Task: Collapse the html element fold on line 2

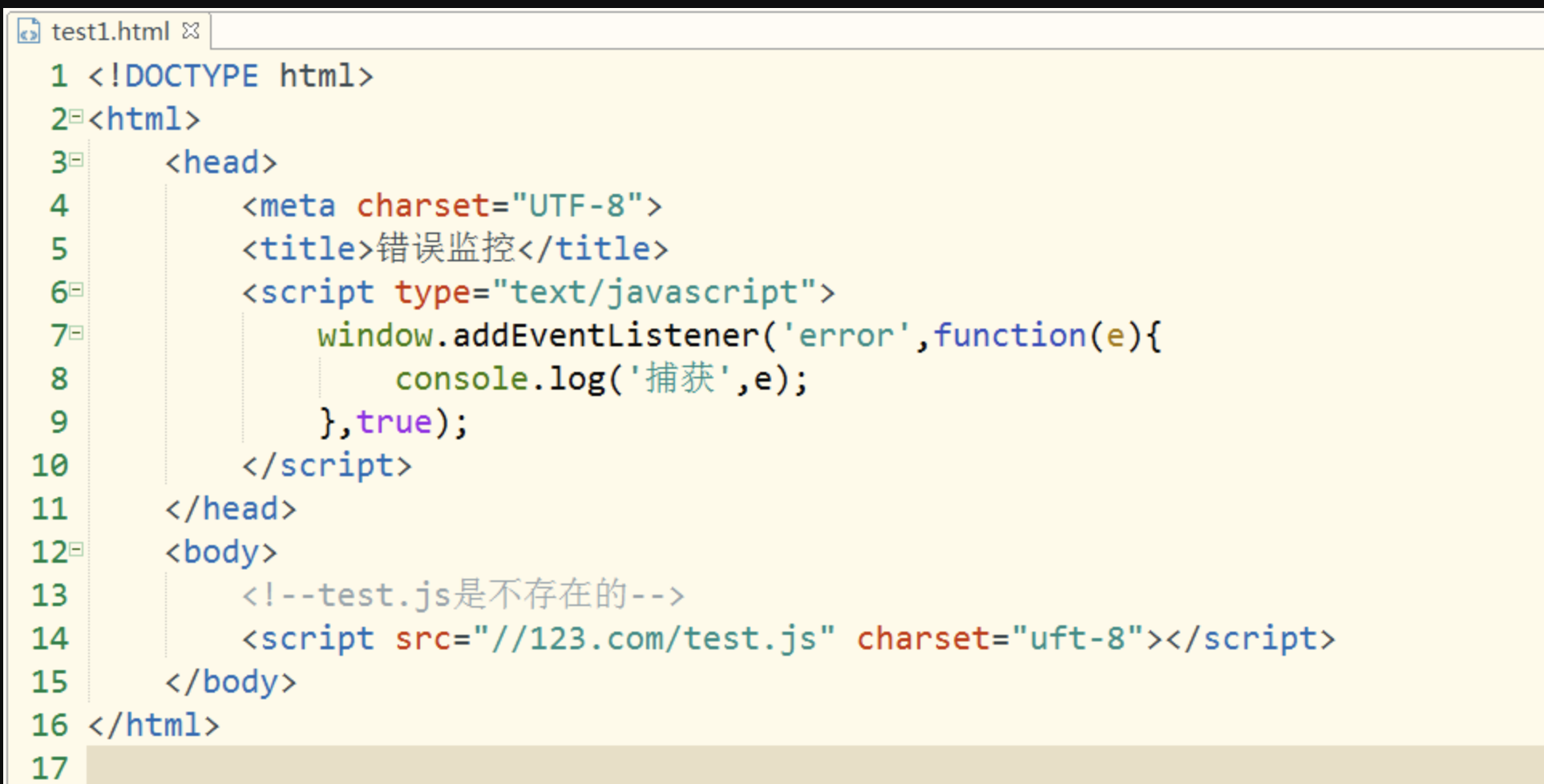Action: 76,117
